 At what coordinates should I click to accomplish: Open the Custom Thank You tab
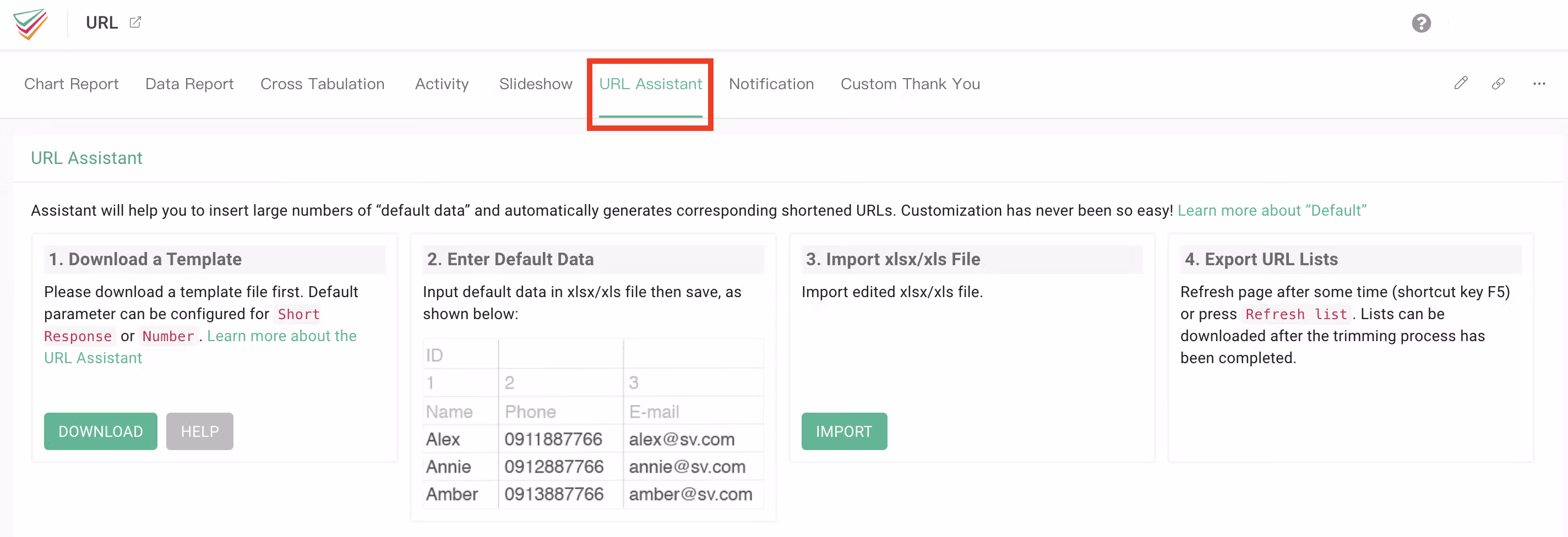click(x=910, y=84)
